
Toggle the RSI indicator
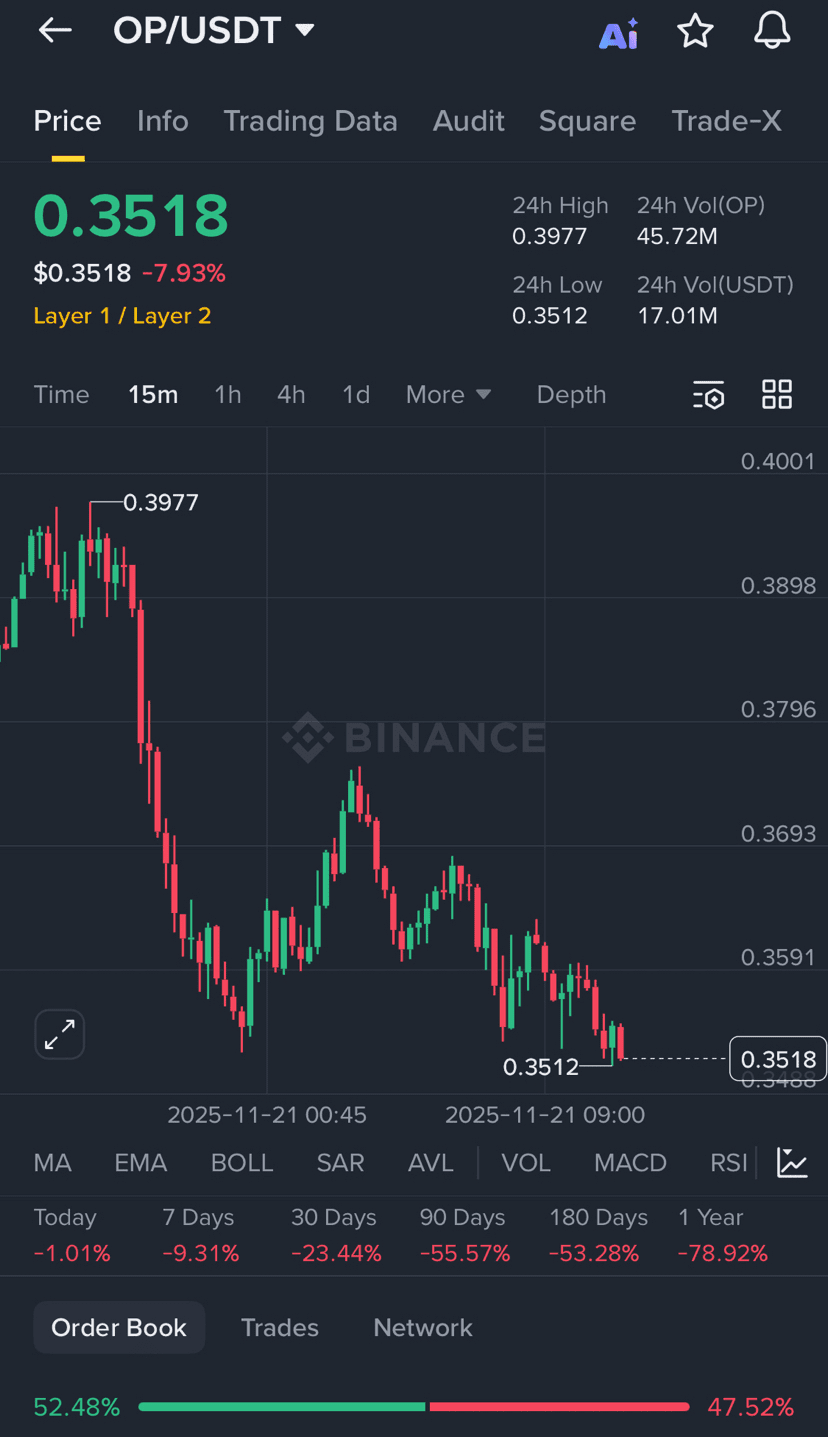(x=729, y=1163)
